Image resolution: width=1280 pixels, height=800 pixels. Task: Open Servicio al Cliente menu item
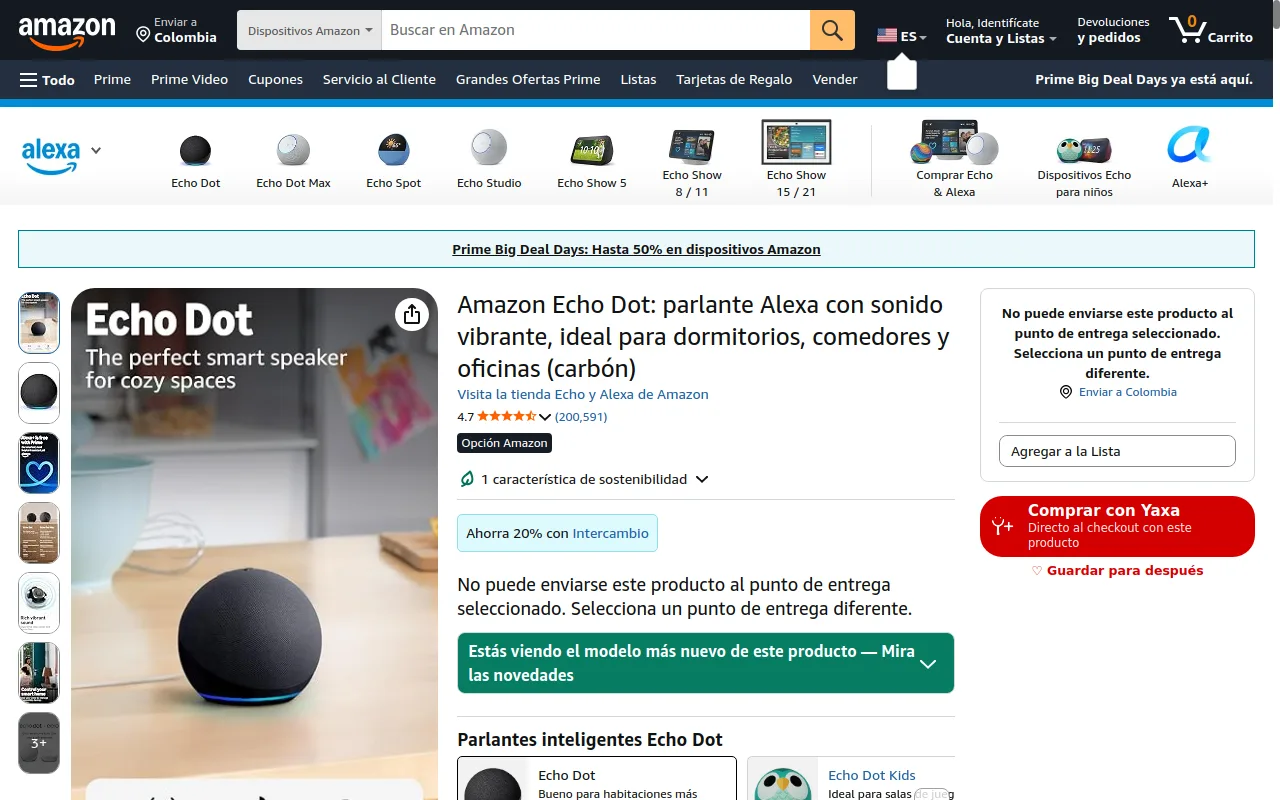(379, 80)
